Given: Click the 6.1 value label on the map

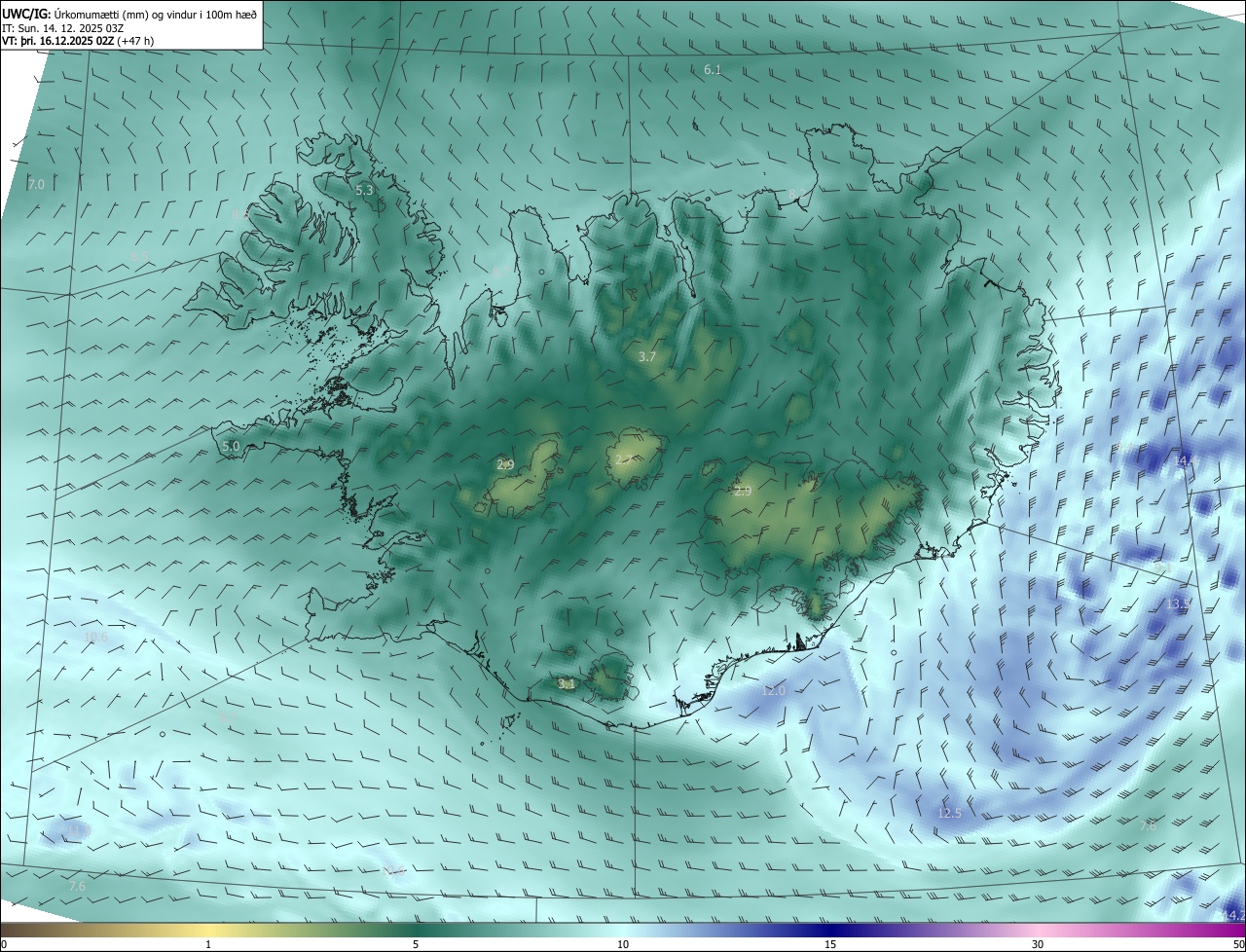Looking at the screenshot, I should [713, 70].
